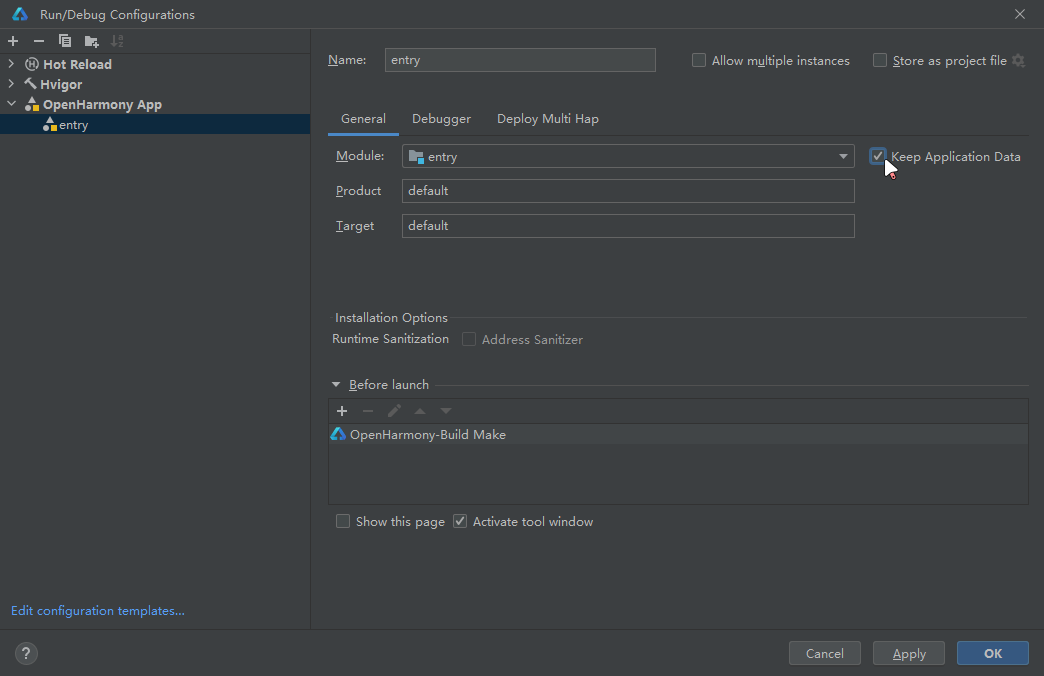Expand the Hvigor tree node

pos(11,84)
